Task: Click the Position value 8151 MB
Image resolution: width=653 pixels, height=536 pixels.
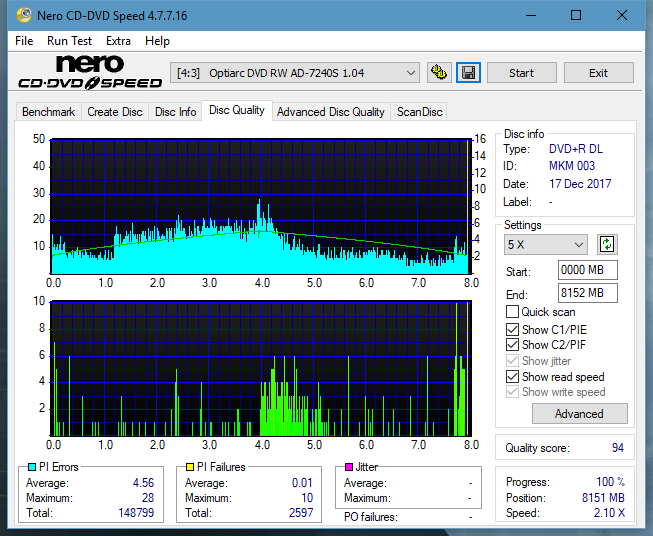Action: tap(603, 498)
